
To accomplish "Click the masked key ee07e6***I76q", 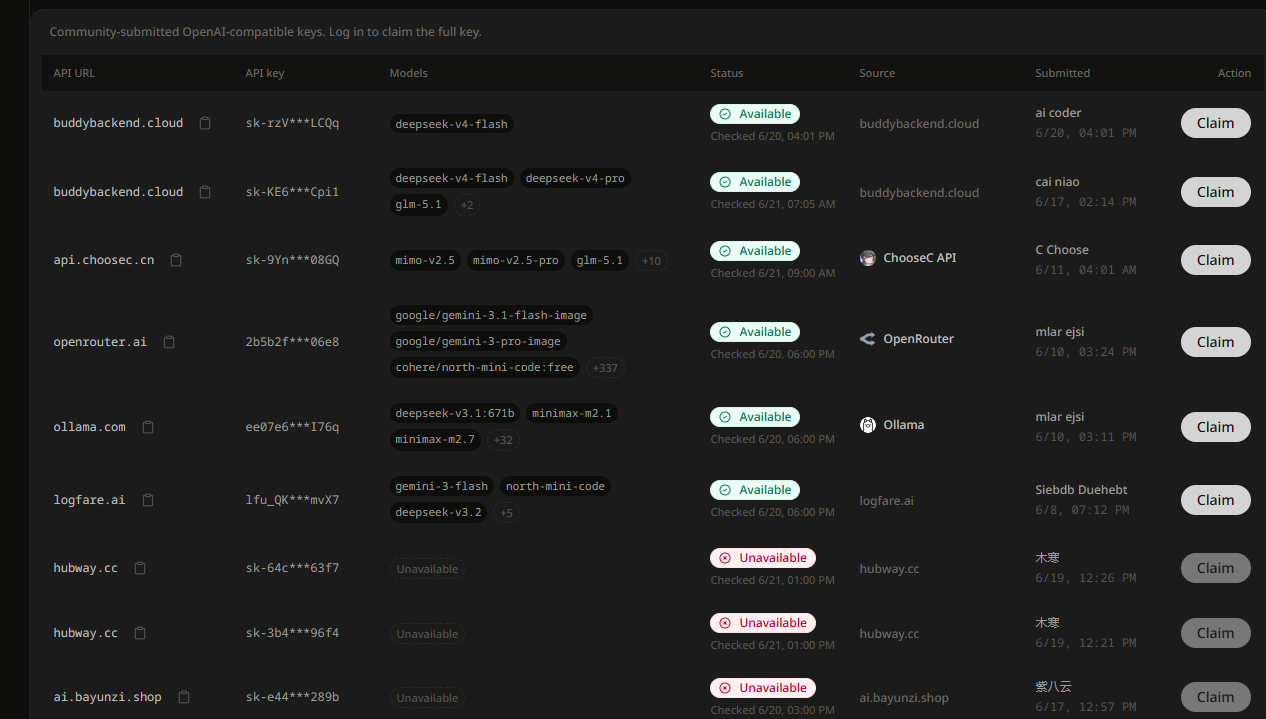I will (x=292, y=427).
